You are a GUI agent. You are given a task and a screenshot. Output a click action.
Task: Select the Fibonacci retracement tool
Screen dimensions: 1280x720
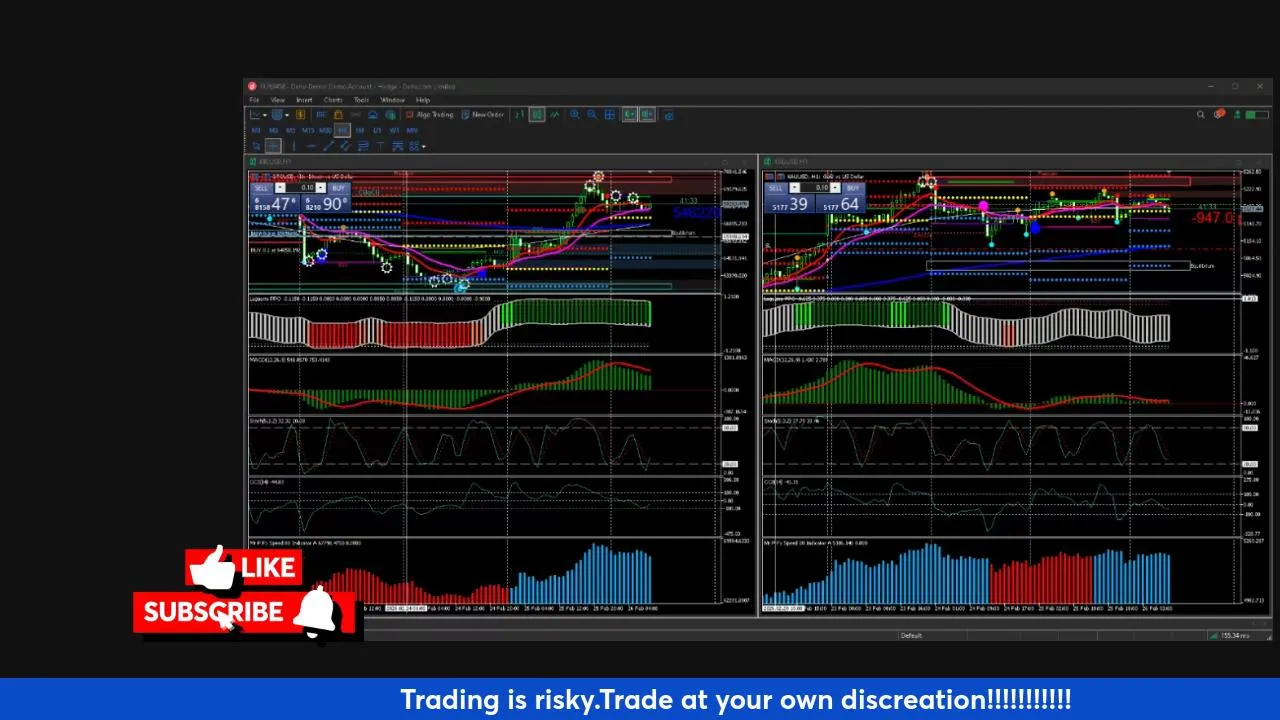click(x=363, y=146)
